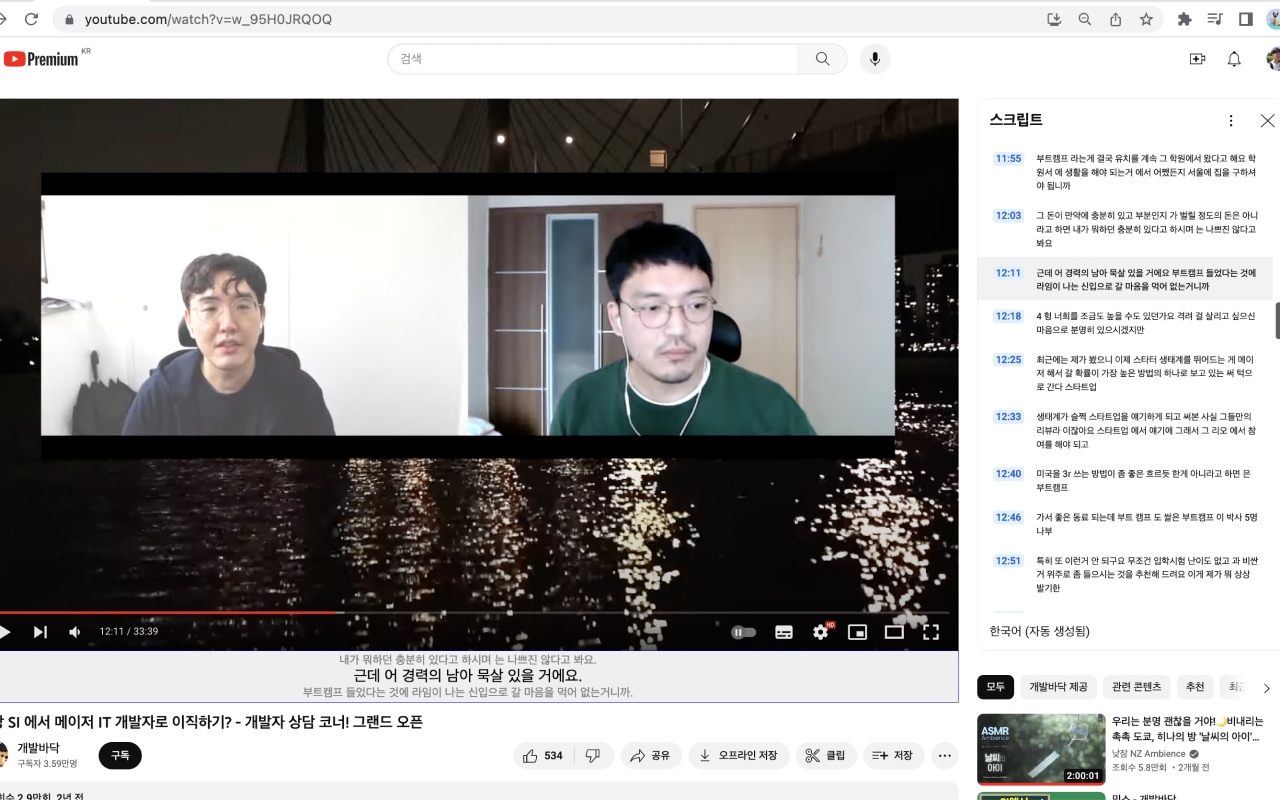Click the 검색 search input field
The image size is (1280, 800).
click(593, 59)
